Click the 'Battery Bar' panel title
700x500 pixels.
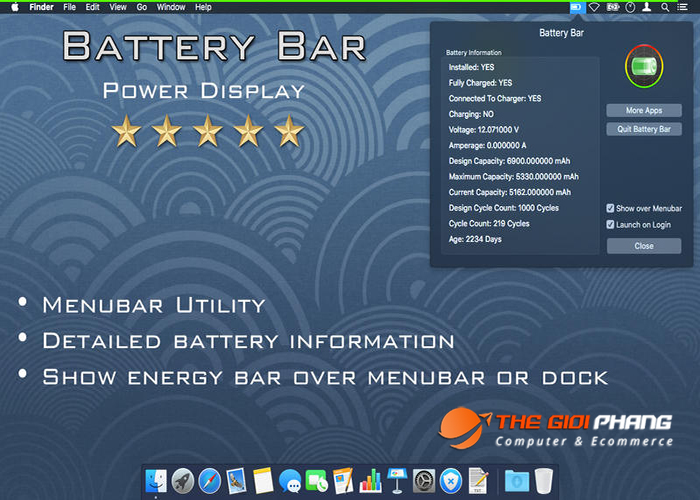(x=561, y=33)
